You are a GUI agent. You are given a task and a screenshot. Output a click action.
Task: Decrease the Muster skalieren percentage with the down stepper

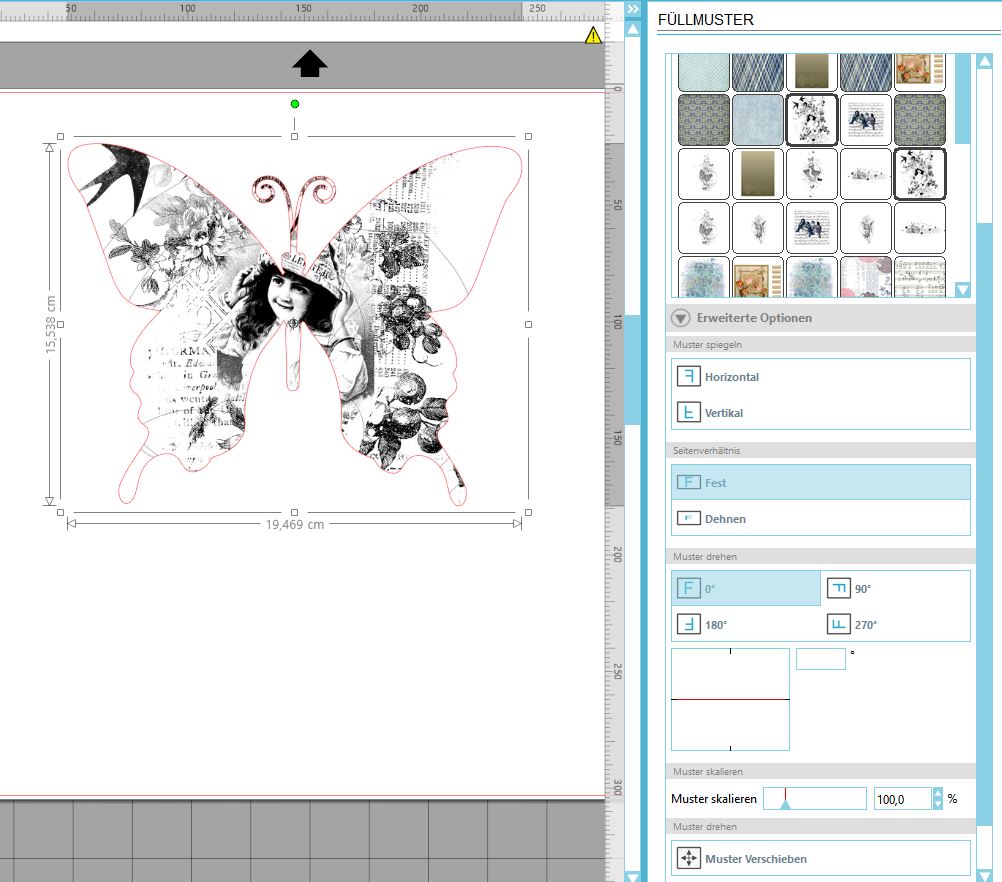point(937,804)
